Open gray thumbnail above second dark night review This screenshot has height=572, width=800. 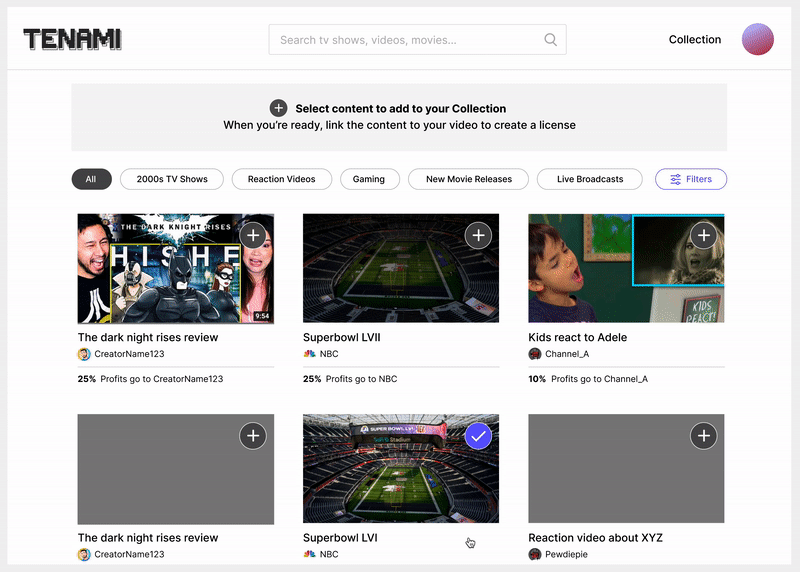[x=176, y=469]
